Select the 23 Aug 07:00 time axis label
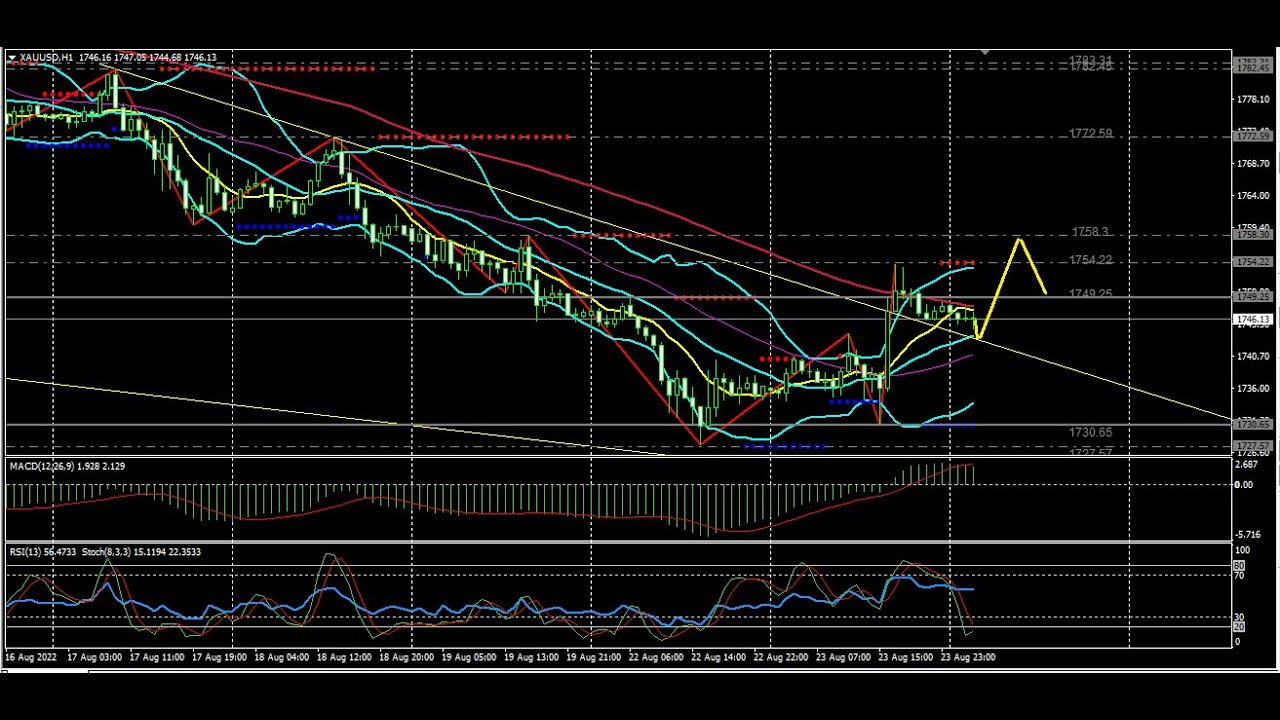The height and width of the screenshot is (720, 1280). coord(843,657)
